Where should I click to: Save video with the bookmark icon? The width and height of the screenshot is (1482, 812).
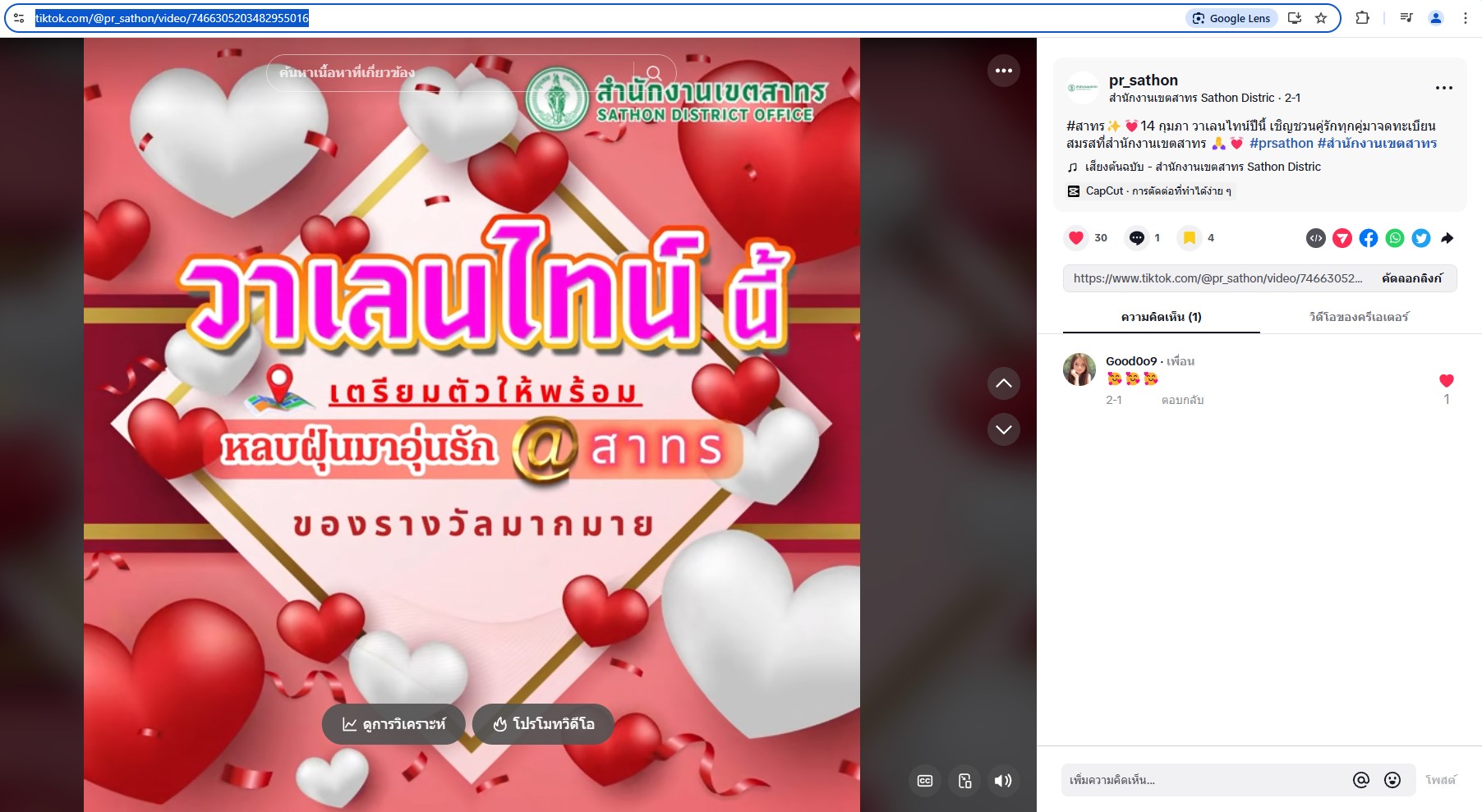point(1190,238)
